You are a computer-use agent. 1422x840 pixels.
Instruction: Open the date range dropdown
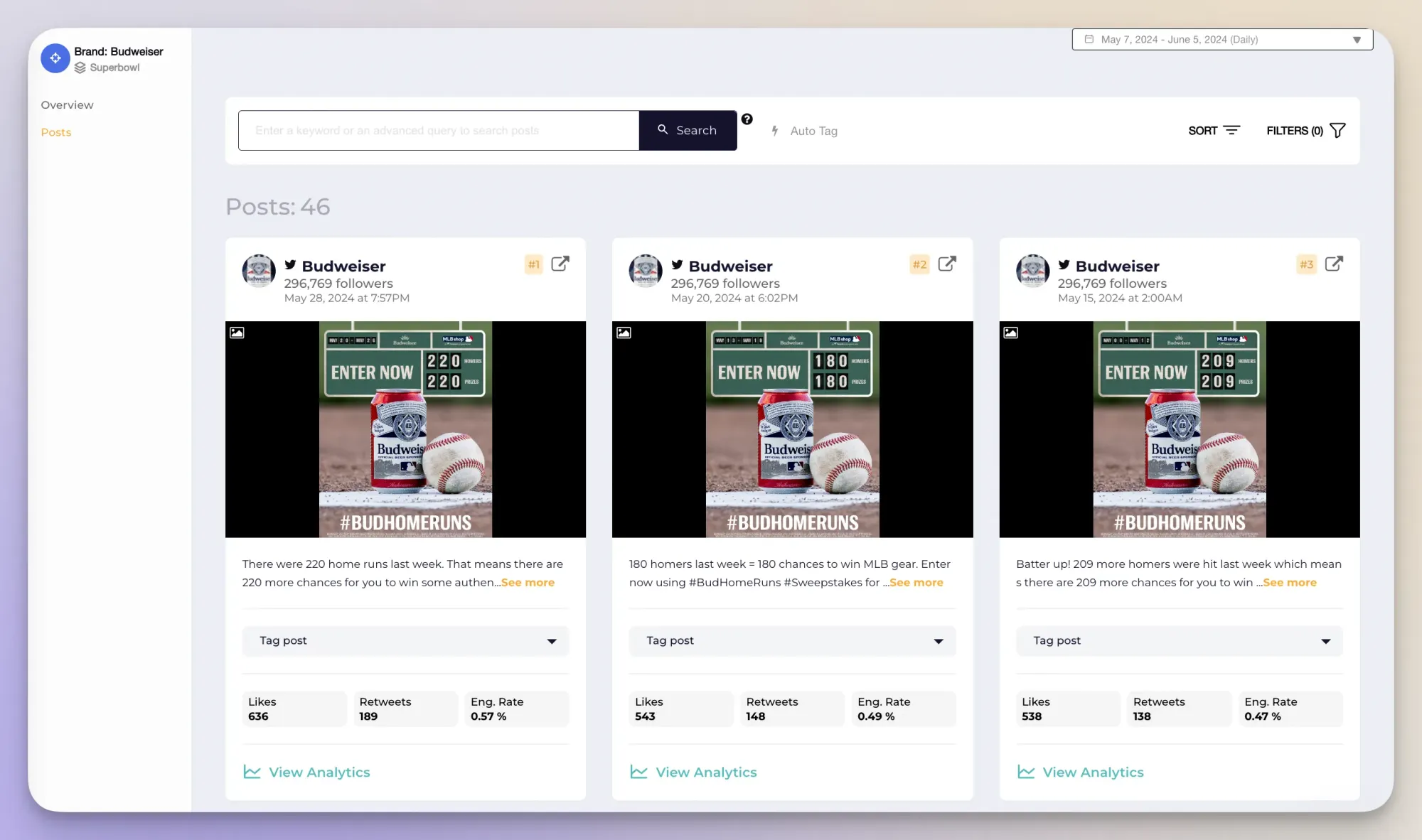pyautogui.click(x=1222, y=40)
